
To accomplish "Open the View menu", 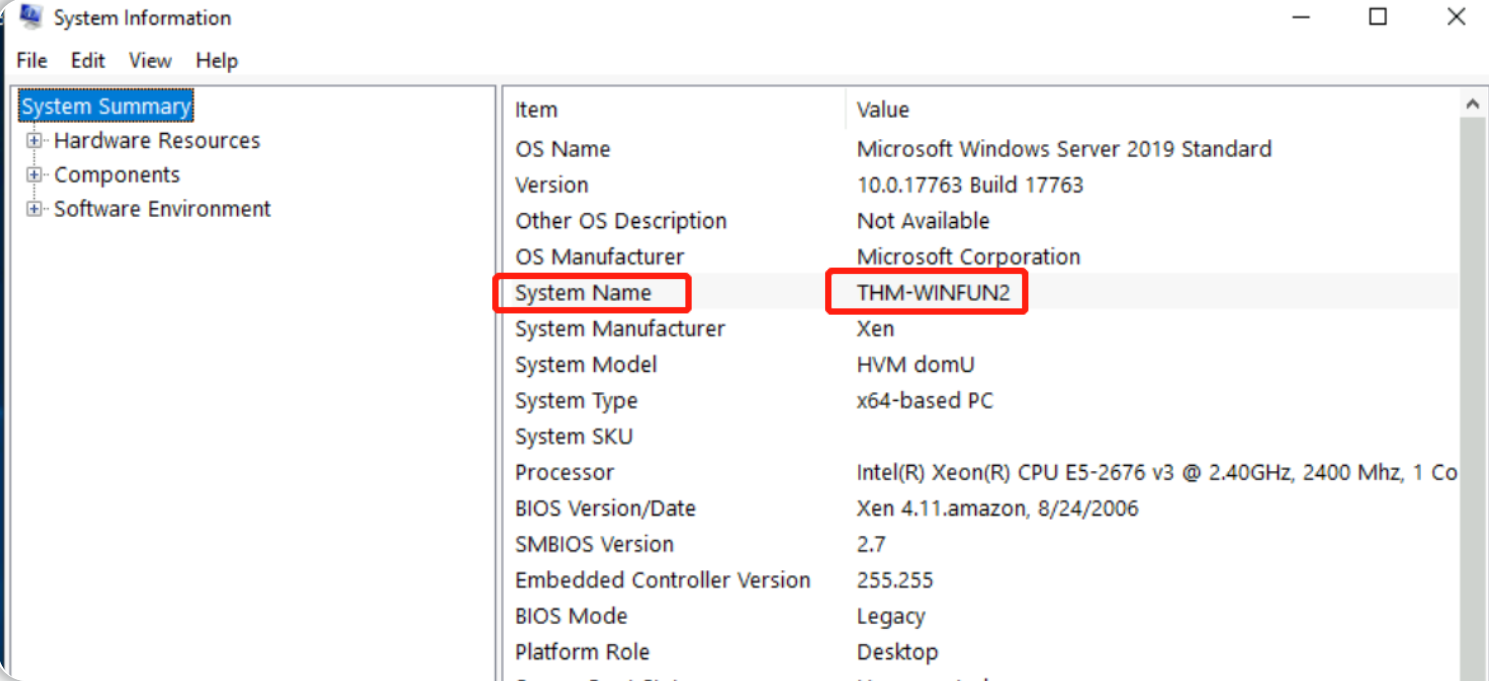I will 150,60.
